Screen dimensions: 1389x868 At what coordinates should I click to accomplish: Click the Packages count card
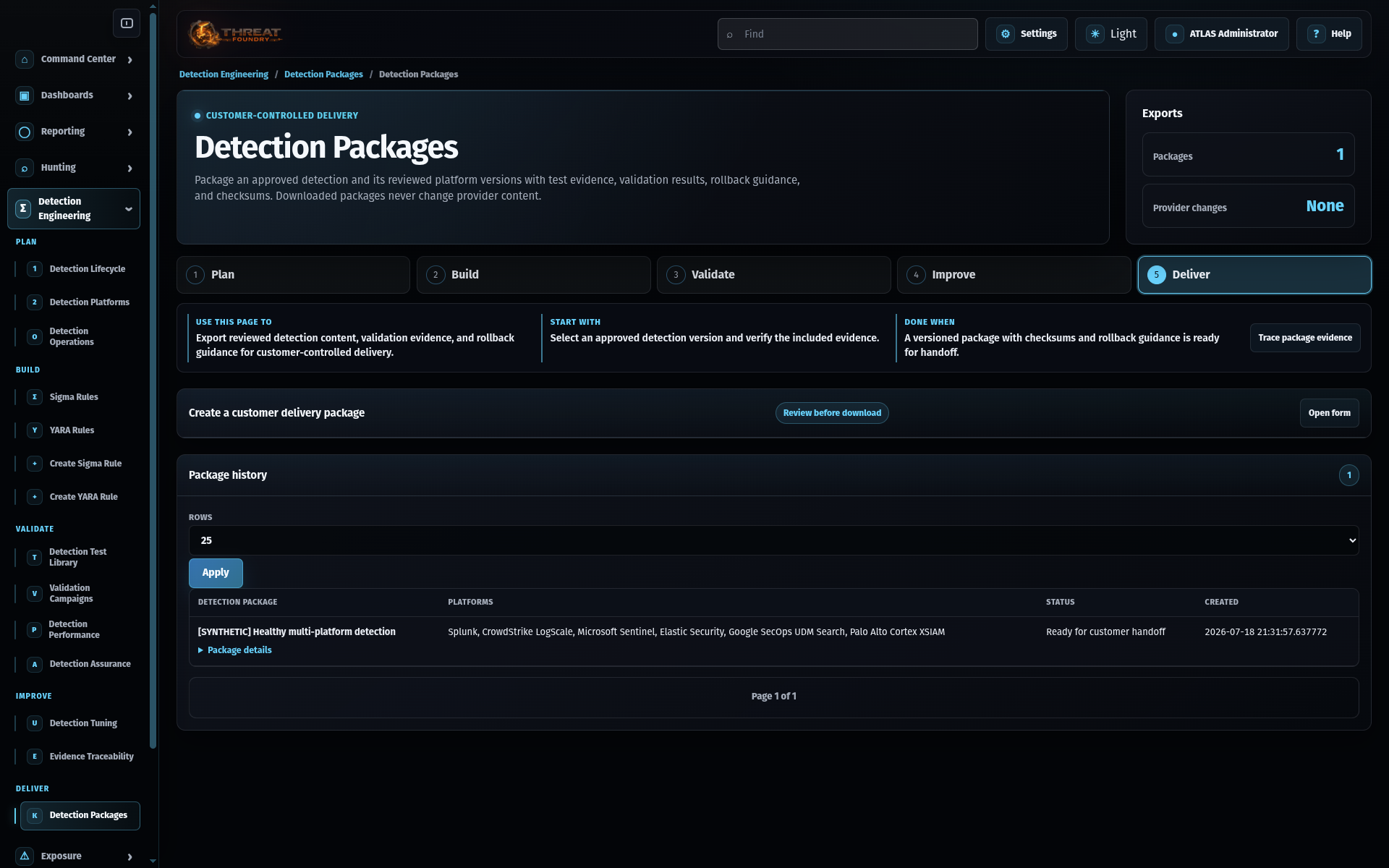pos(1248,155)
